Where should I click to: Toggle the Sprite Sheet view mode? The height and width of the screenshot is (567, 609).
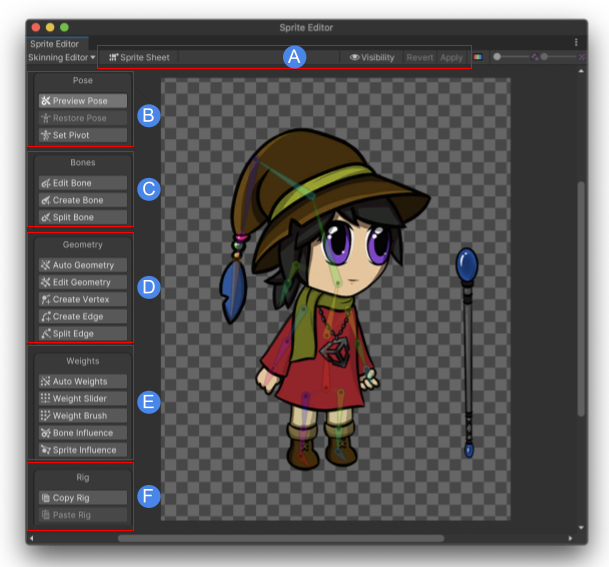click(x=139, y=58)
